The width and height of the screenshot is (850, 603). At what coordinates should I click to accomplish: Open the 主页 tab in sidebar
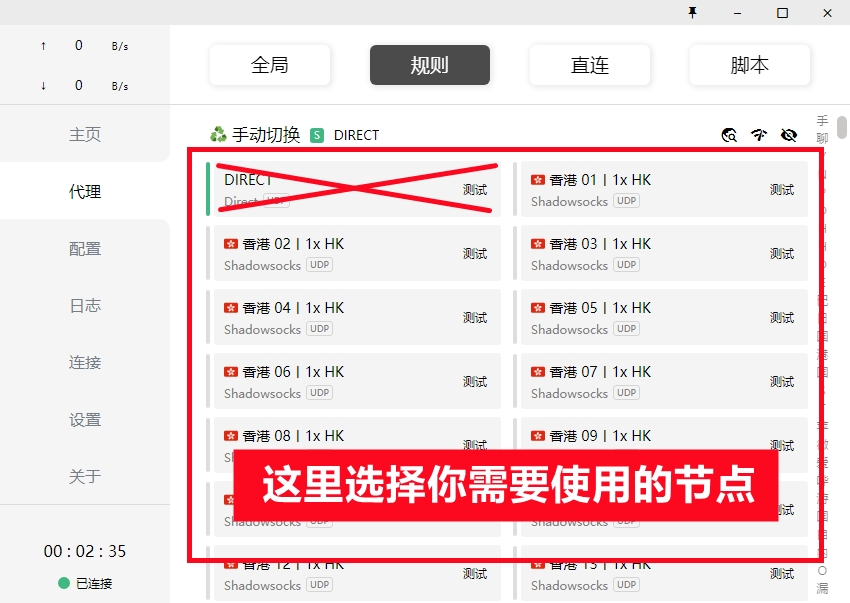point(85,134)
